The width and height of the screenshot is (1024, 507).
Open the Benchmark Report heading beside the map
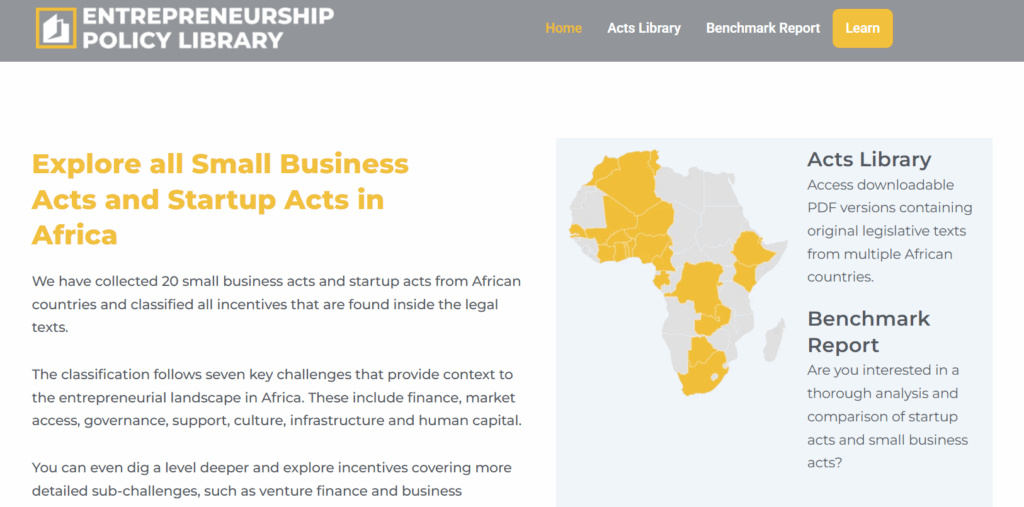point(868,332)
